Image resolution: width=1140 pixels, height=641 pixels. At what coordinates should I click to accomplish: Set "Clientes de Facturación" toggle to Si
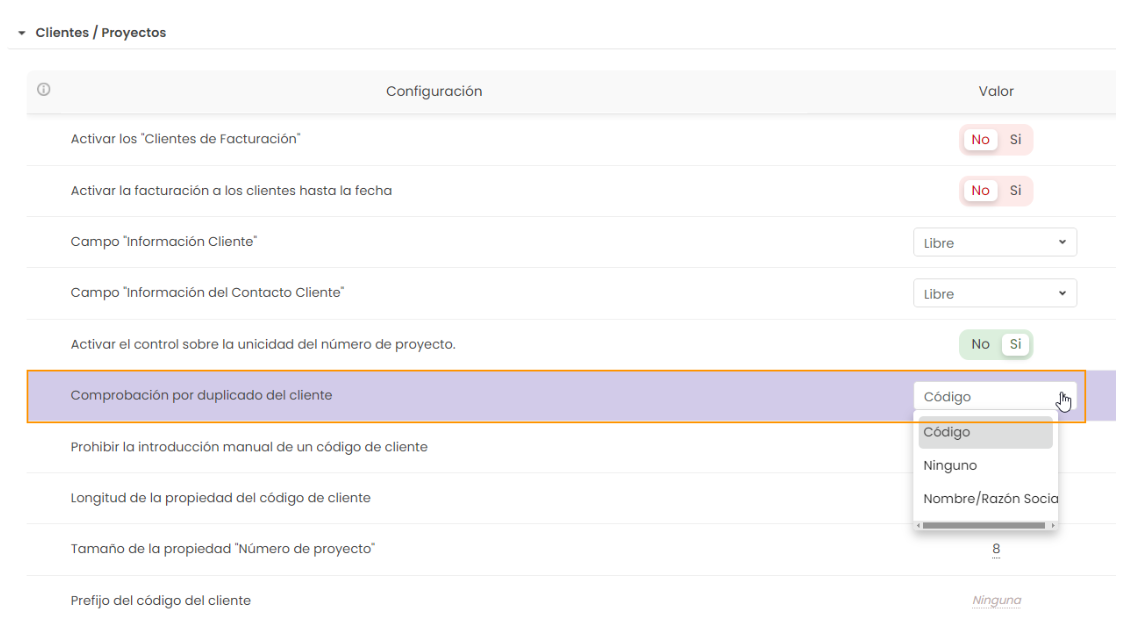(1015, 140)
